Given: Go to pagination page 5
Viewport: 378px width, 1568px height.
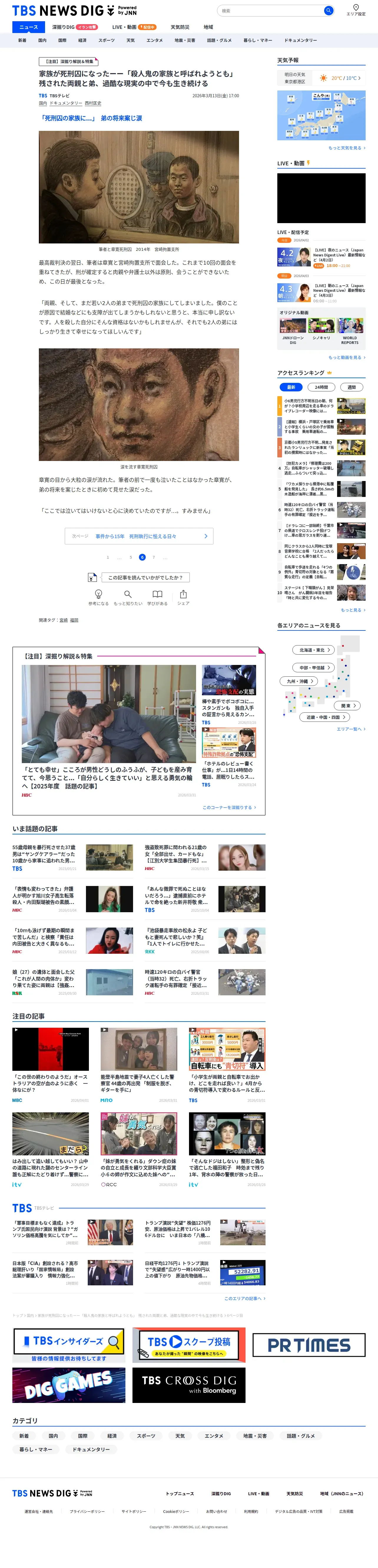Looking at the screenshot, I should point(131,558).
